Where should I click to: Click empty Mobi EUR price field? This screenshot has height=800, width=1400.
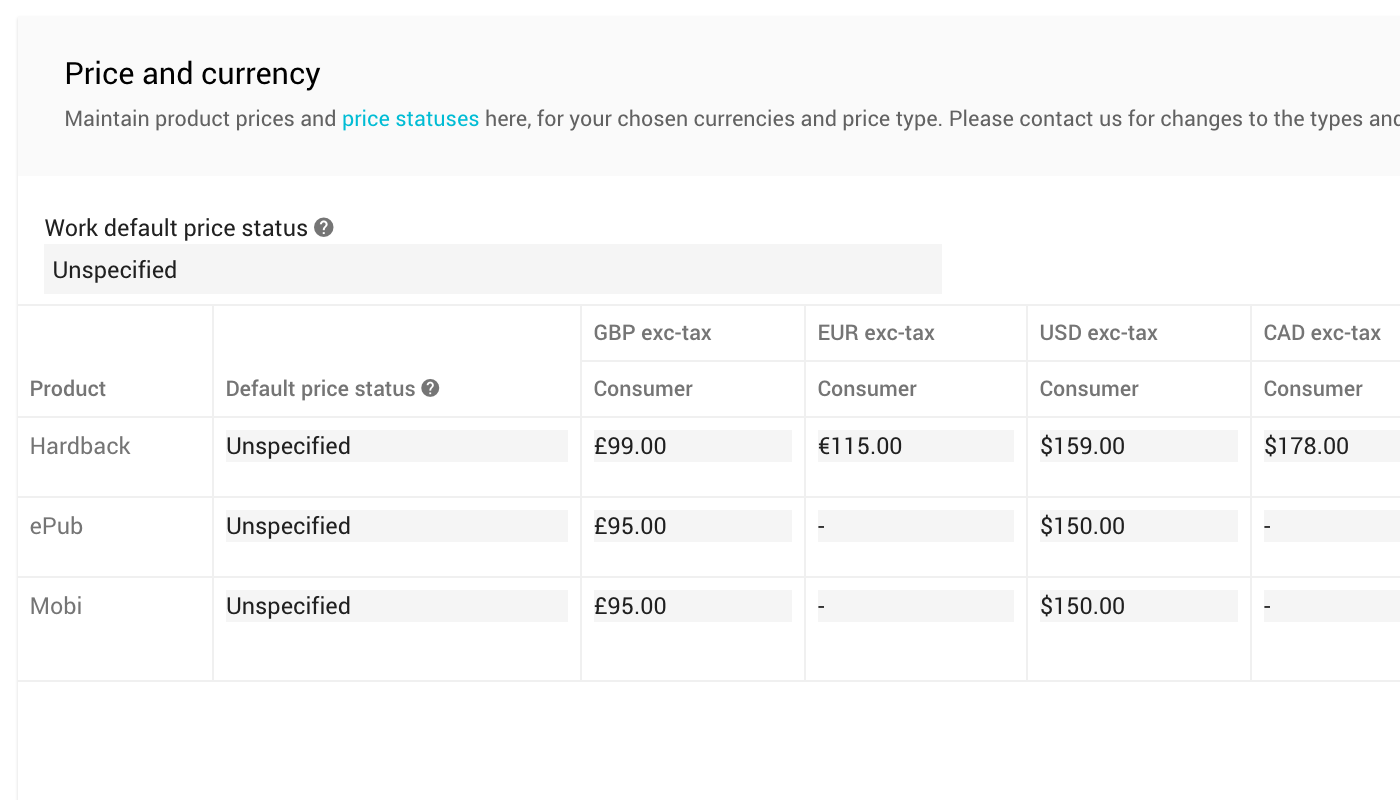(x=915, y=606)
